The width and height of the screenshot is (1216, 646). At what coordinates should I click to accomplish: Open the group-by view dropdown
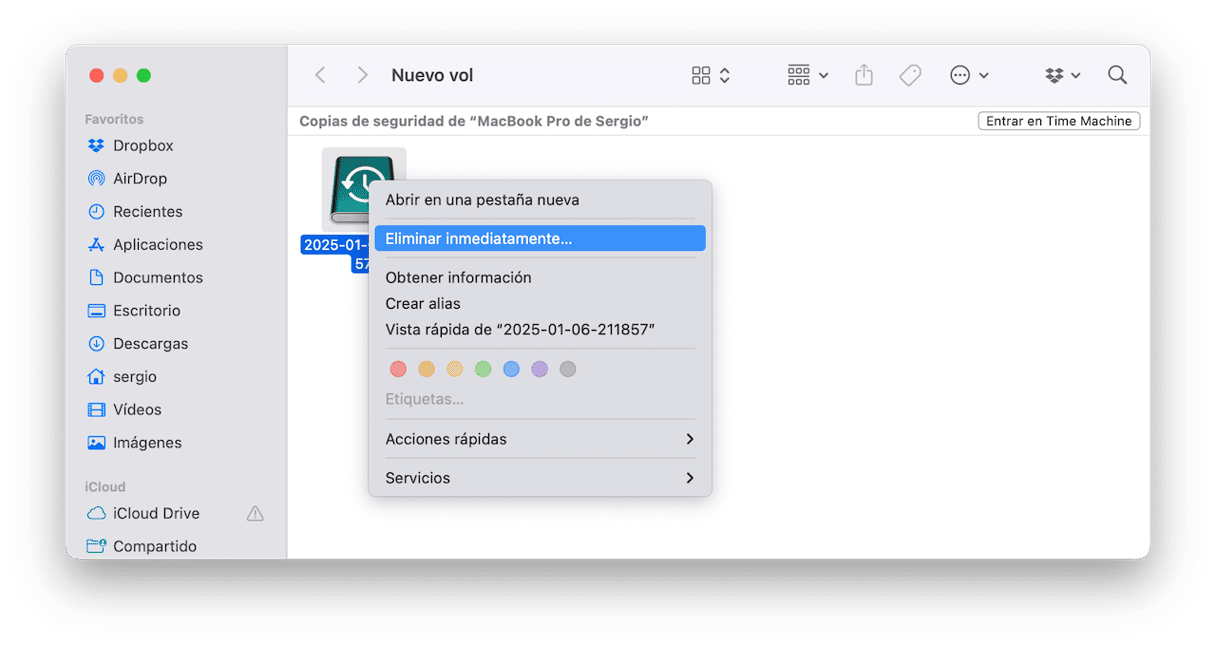click(x=807, y=75)
